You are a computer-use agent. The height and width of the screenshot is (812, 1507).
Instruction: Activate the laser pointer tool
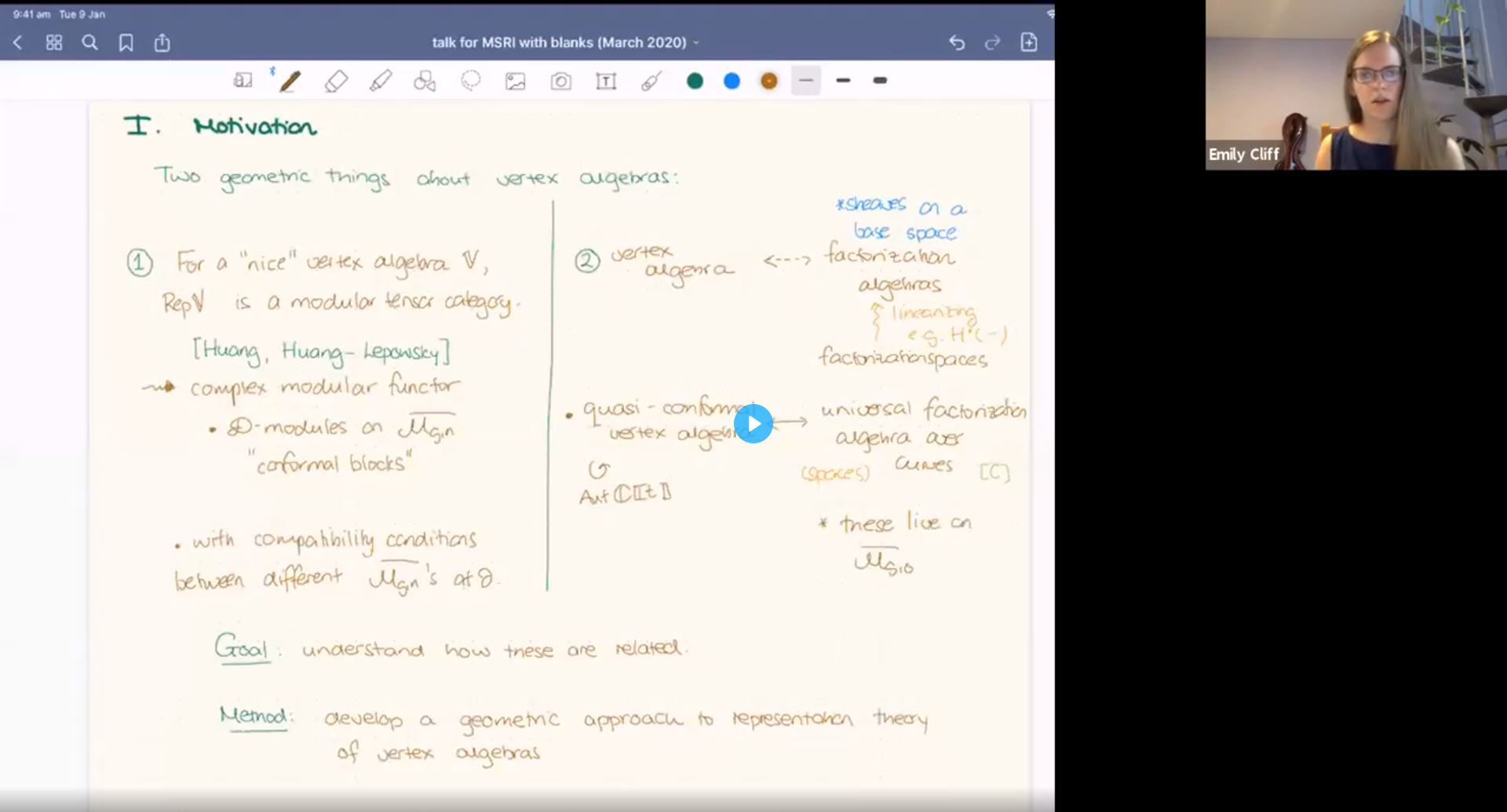click(x=651, y=80)
